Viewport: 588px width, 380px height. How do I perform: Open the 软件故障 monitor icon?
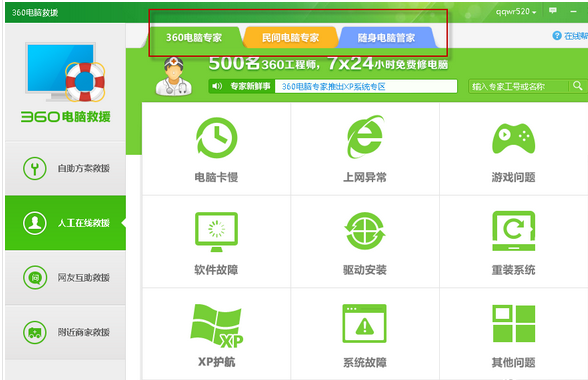[x=216, y=231]
